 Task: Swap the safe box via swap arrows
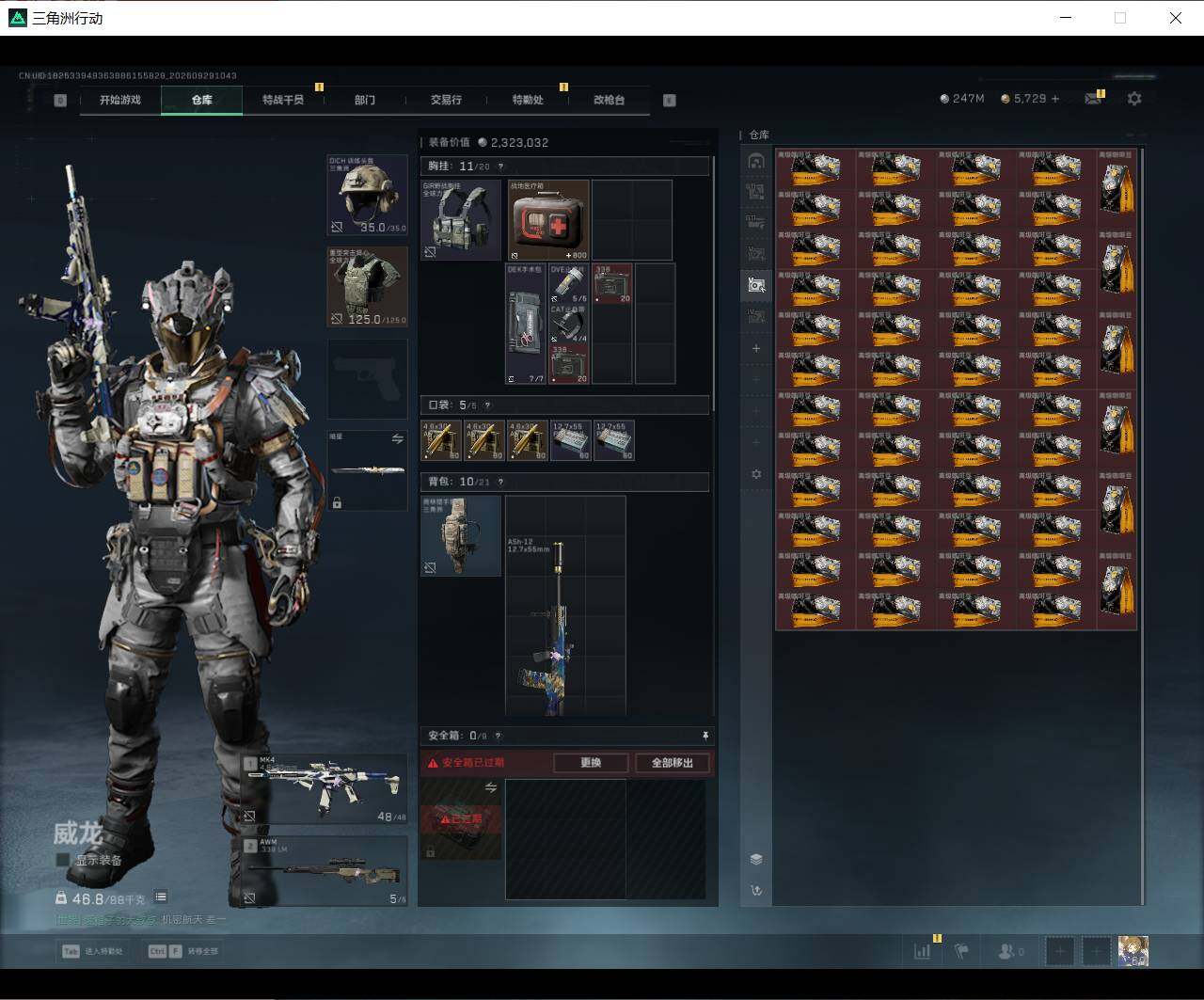pyautogui.click(x=490, y=788)
